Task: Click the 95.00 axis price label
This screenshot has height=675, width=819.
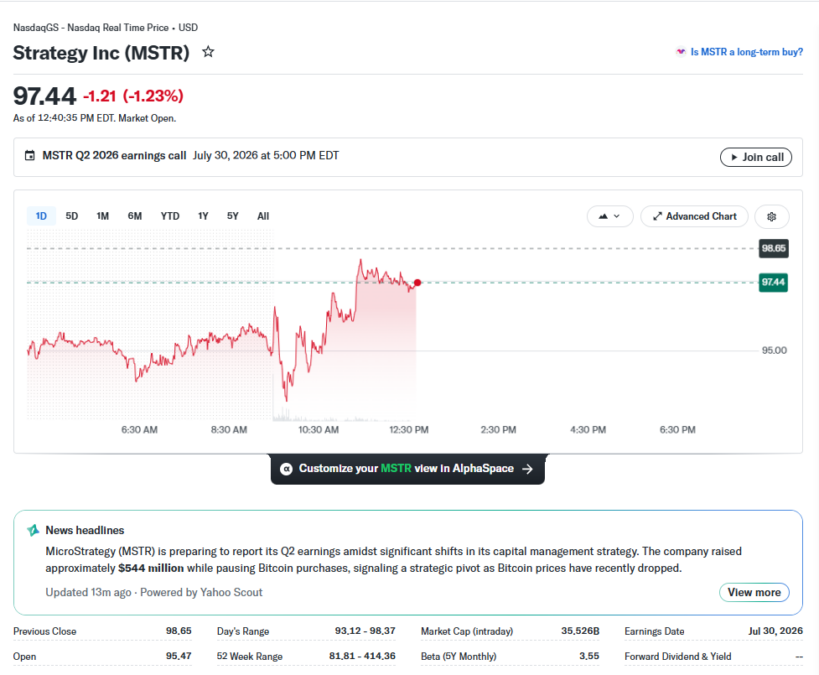Action: click(774, 351)
